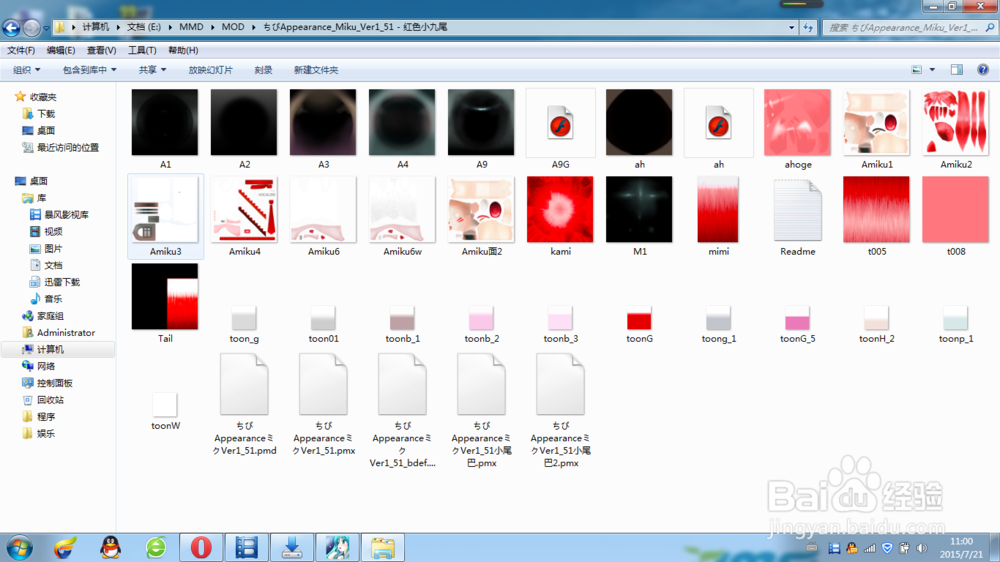
Task: Go back with the back arrow
Action: (x=11, y=27)
